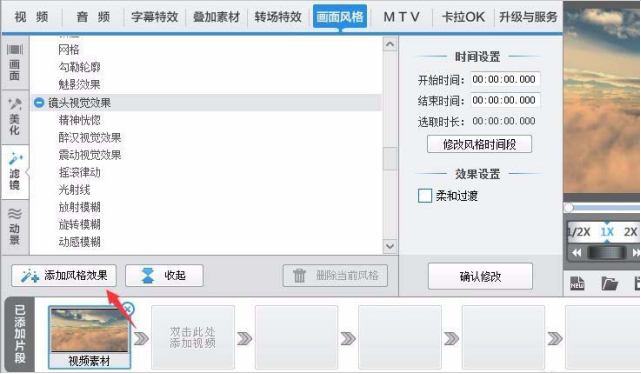Click the rewind playback button
This screenshot has height=374, width=641.
[576, 253]
